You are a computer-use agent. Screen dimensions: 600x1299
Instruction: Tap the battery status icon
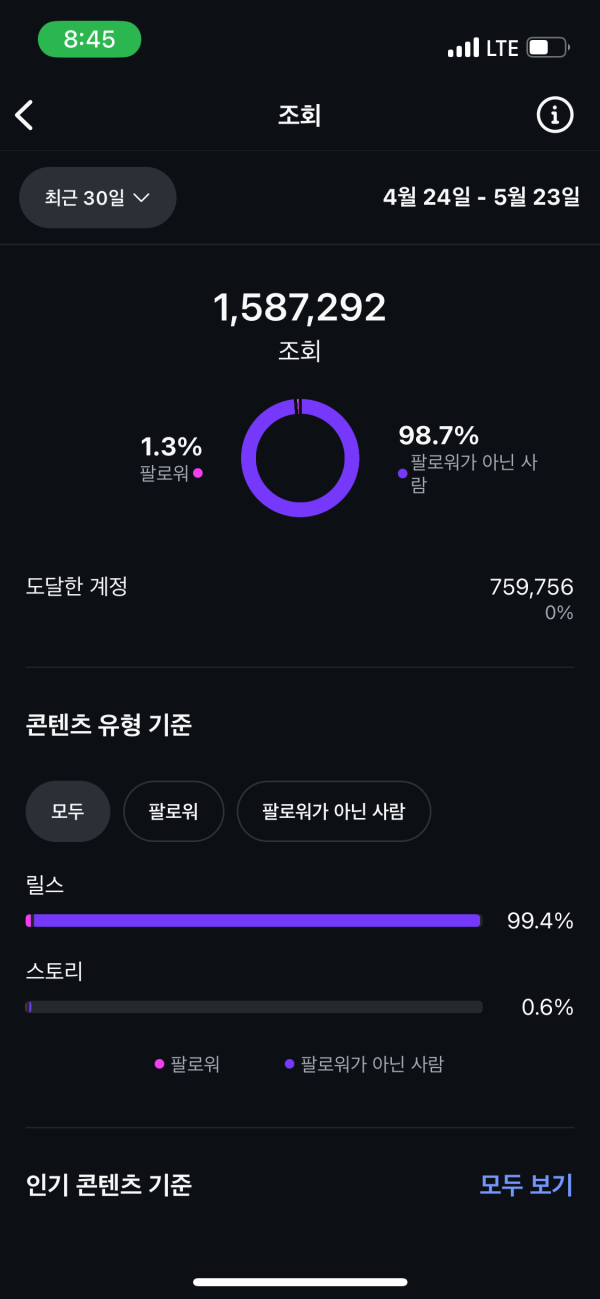click(547, 47)
